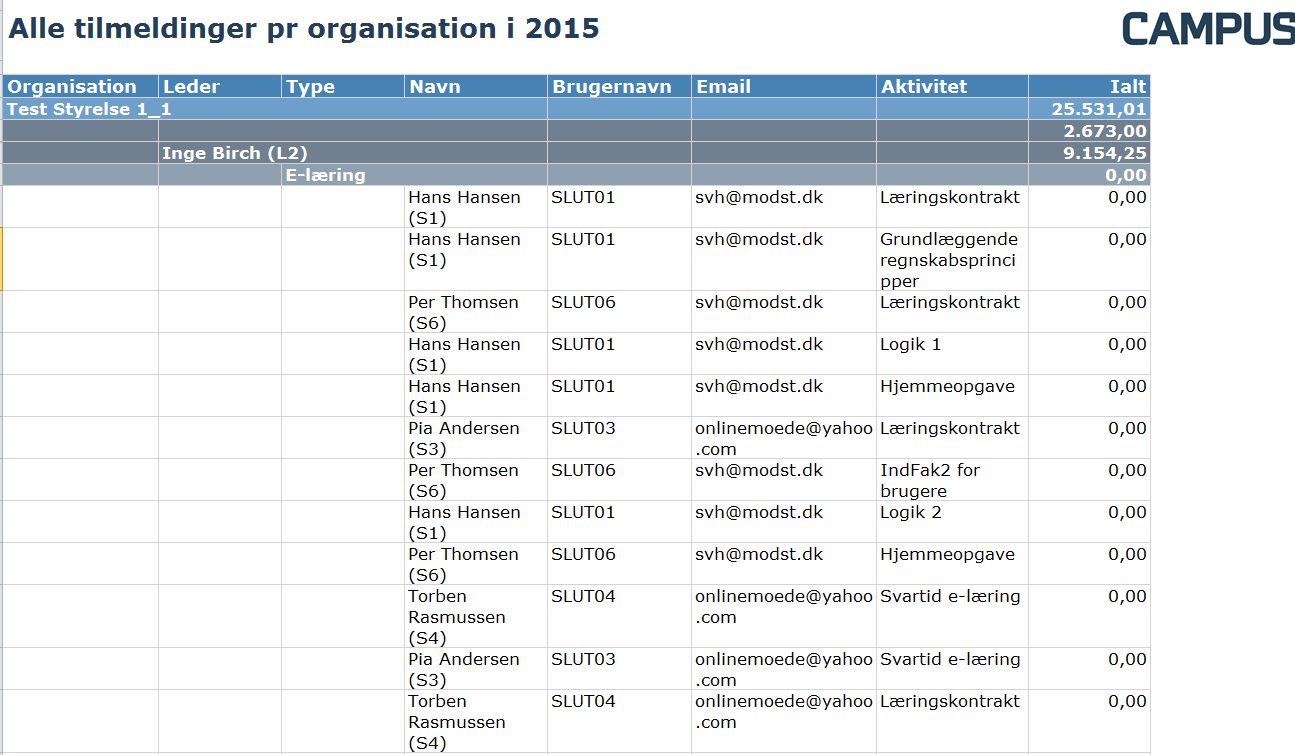The width and height of the screenshot is (1295, 755).
Task: Click the Logik 1 activity cell
Action: [952, 354]
